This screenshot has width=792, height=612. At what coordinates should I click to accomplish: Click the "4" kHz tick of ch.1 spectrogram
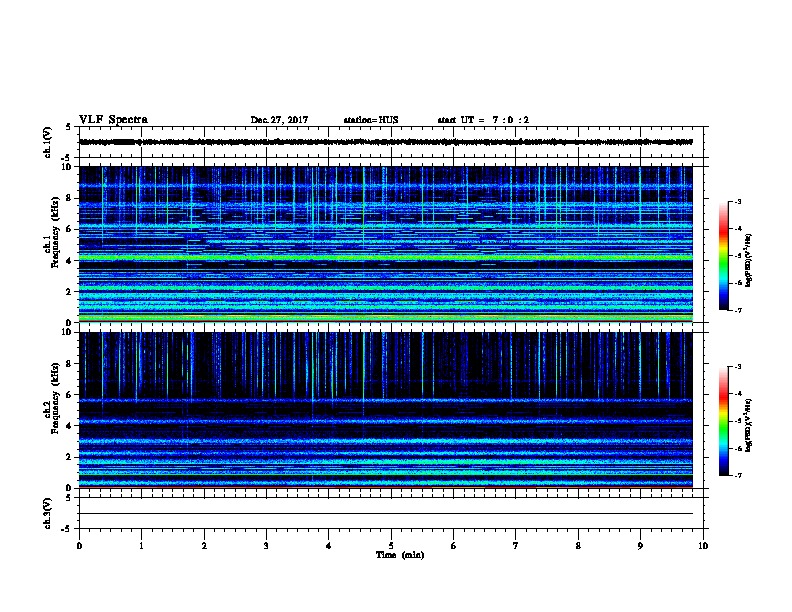click(71, 261)
